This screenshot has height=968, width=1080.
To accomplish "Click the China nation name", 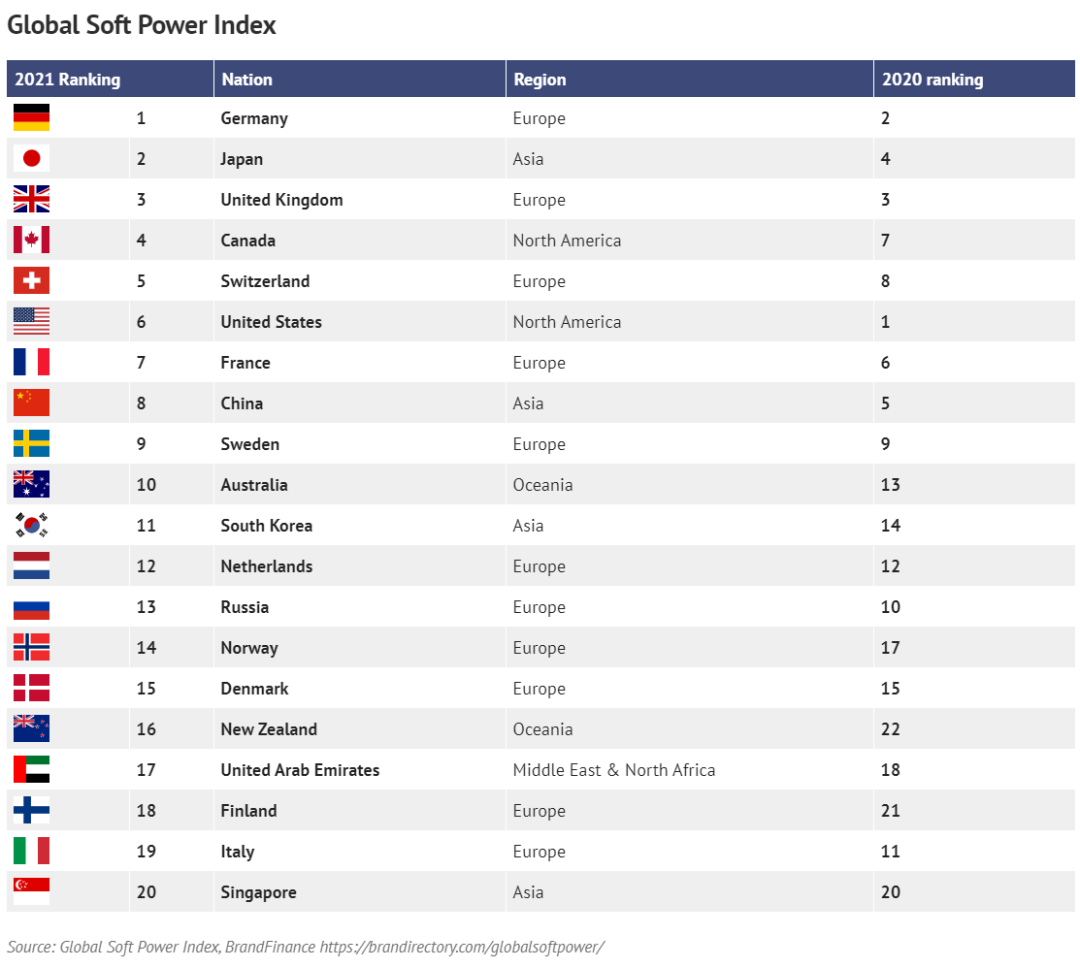I will tap(242, 403).
